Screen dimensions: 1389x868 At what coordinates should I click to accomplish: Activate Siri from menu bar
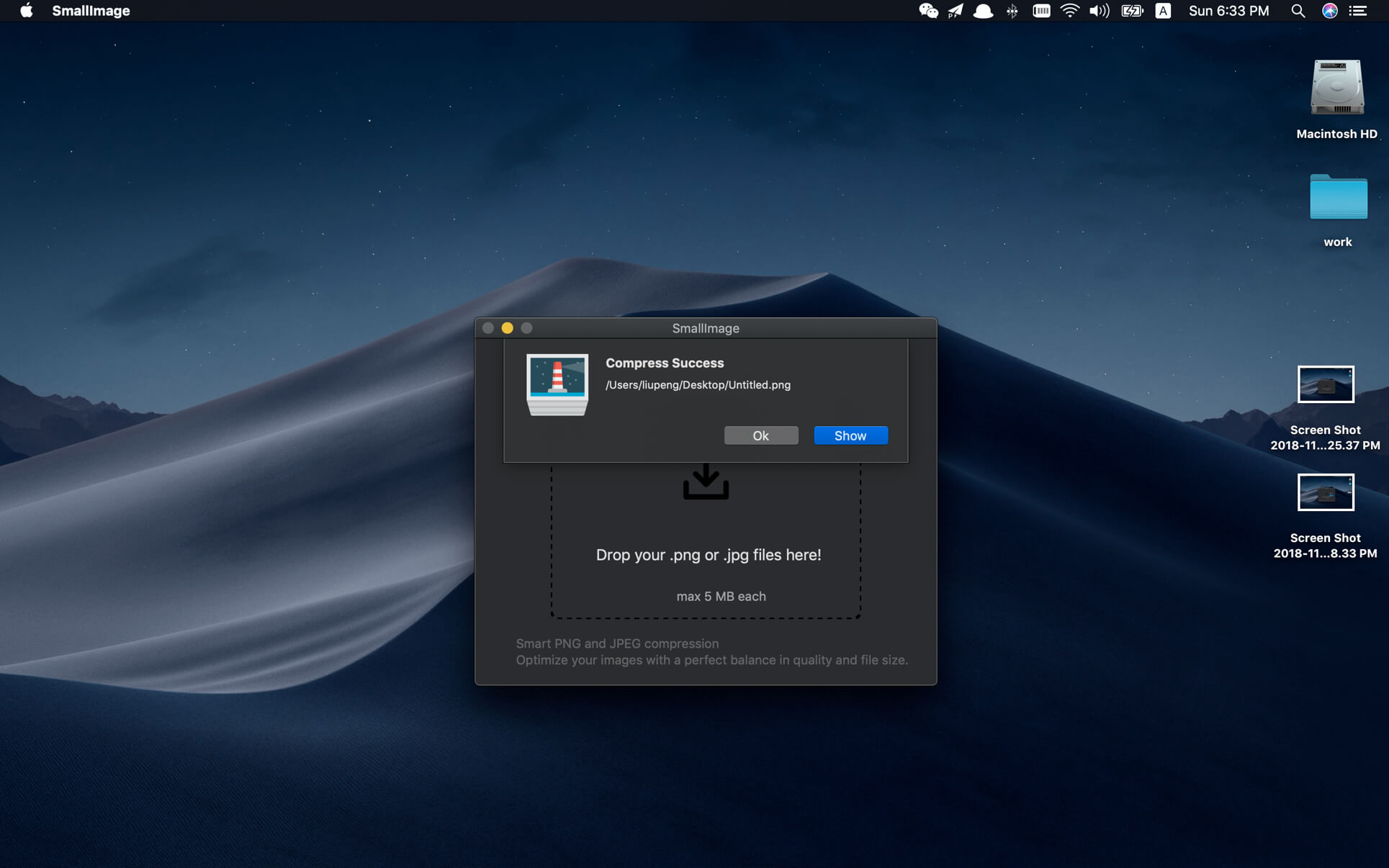coord(1329,11)
